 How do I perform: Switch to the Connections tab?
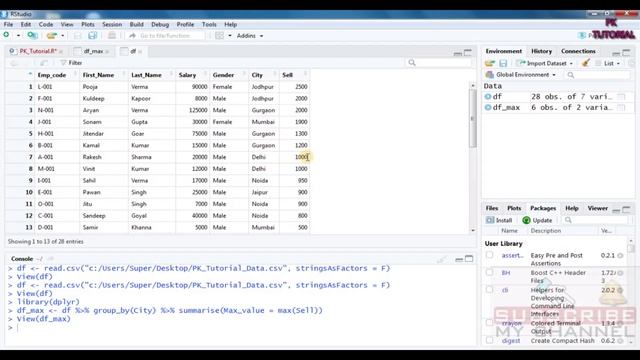click(578, 51)
